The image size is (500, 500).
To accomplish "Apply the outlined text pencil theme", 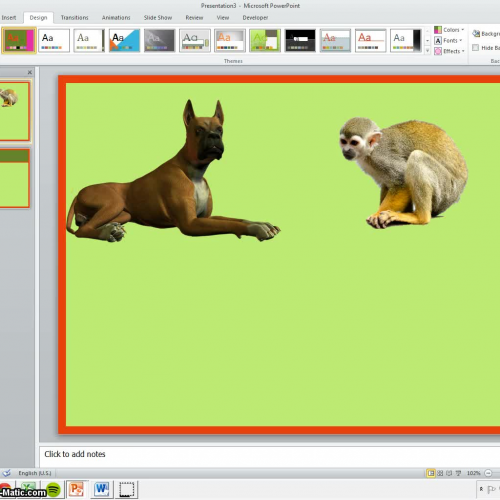I will tap(195, 40).
